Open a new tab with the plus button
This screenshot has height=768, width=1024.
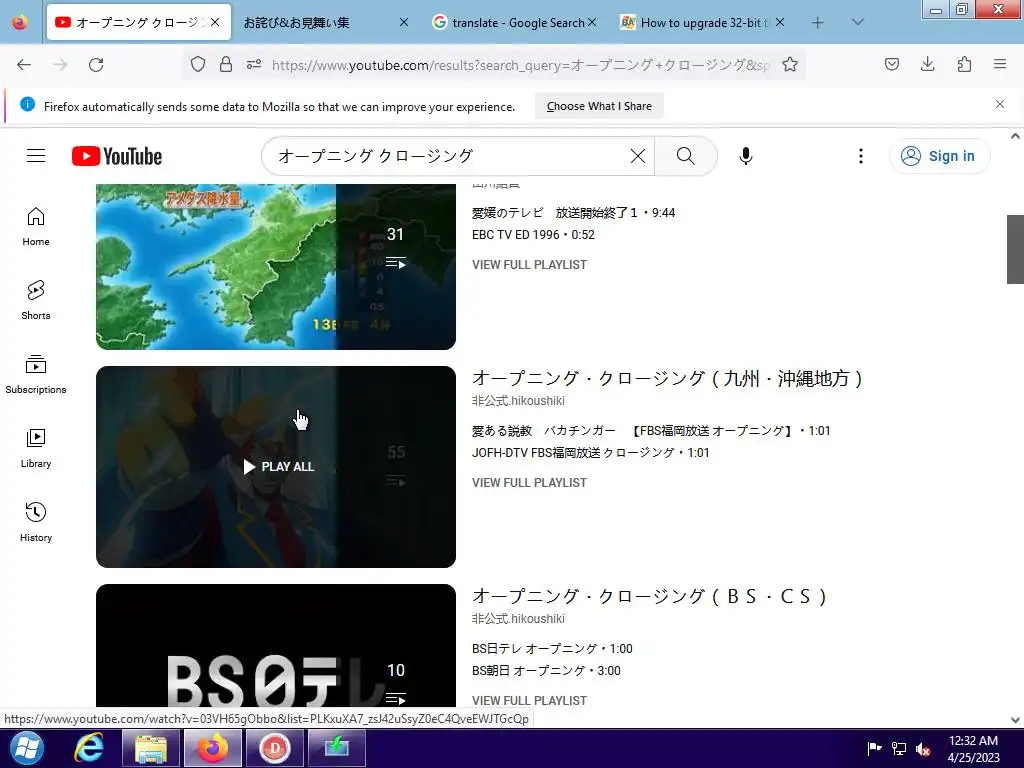818,23
